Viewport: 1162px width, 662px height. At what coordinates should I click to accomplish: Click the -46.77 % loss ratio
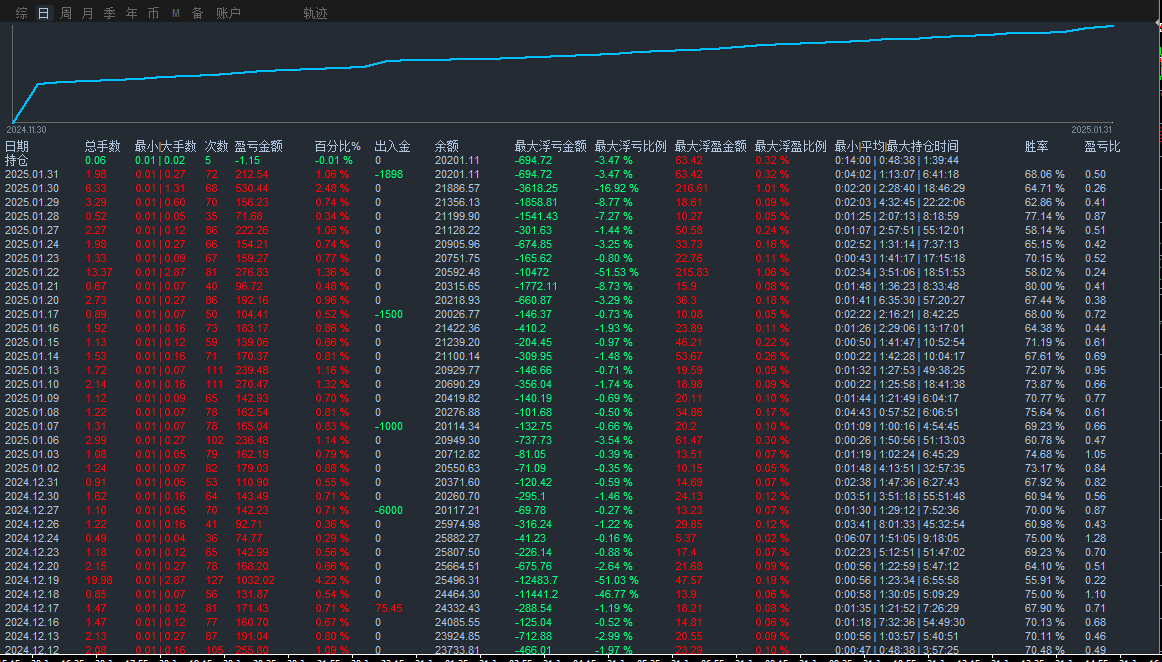tap(617, 594)
